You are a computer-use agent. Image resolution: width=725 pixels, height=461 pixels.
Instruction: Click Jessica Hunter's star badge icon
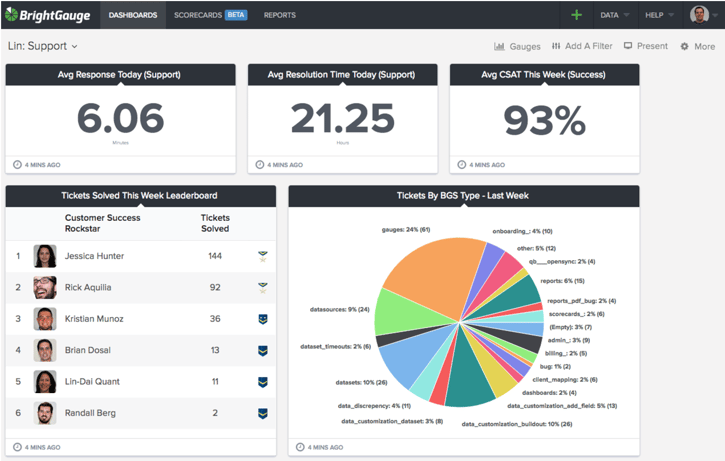[263, 256]
